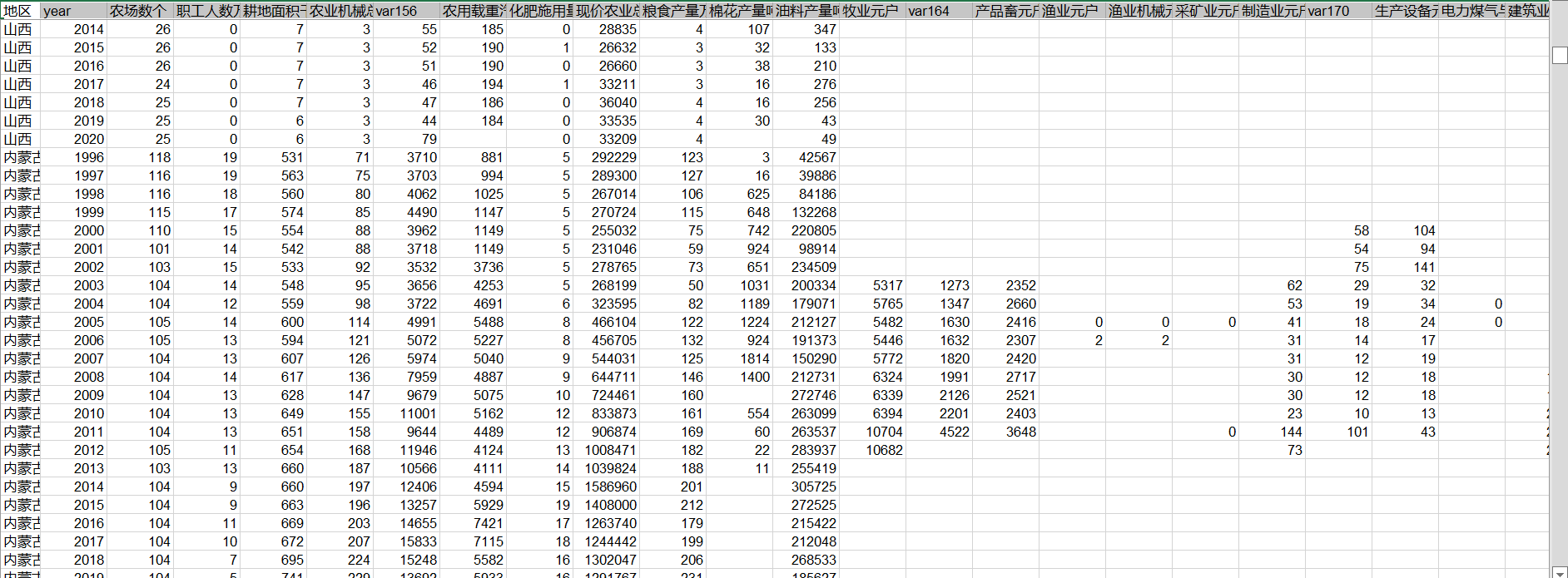Select the cell with value 1273
1568x578 pixels.
(939, 285)
